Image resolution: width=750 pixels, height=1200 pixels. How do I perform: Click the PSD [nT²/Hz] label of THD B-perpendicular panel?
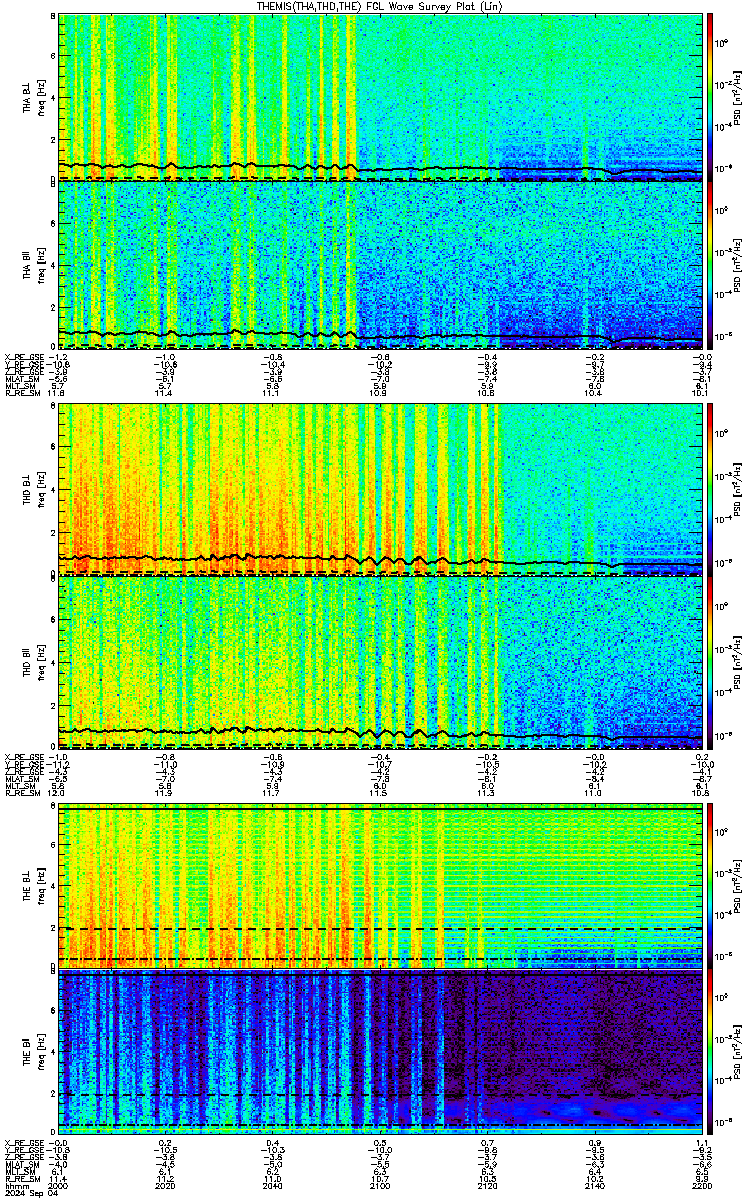point(739,490)
